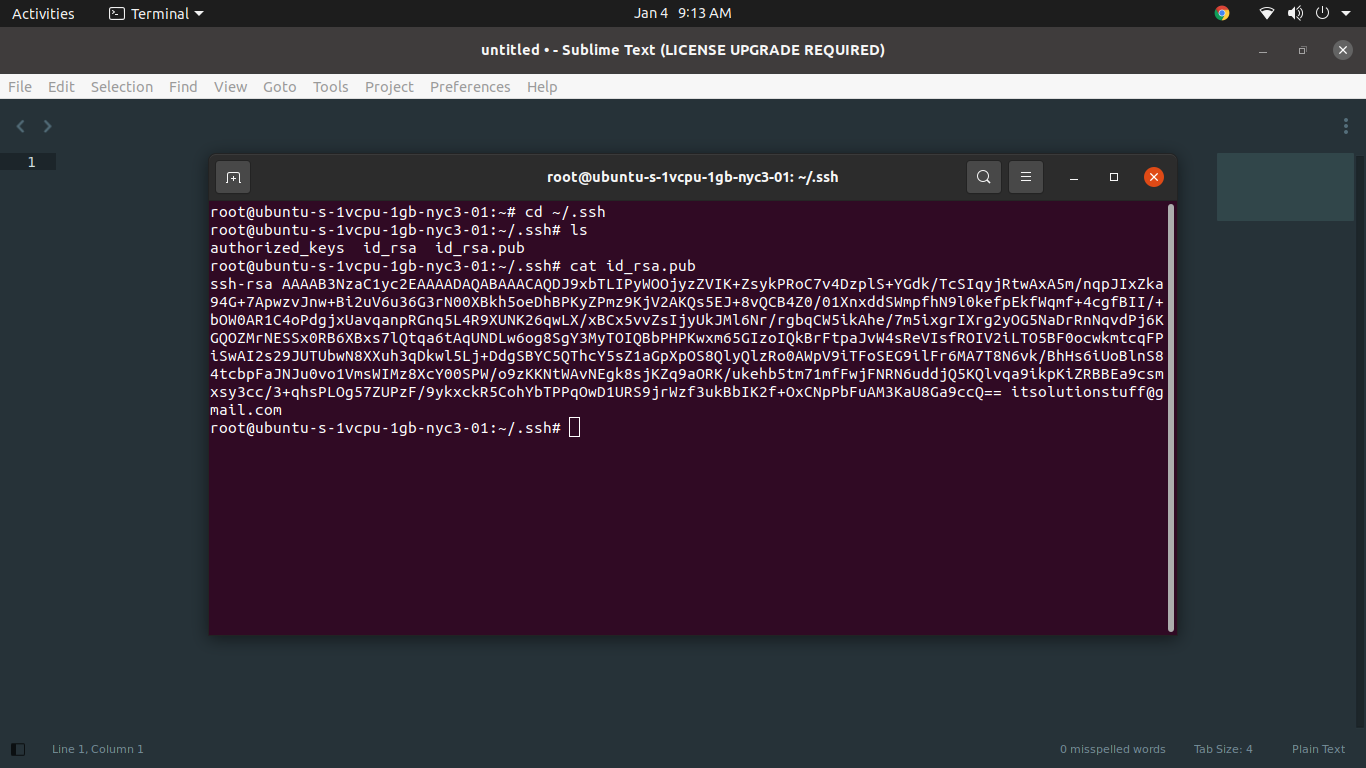The image size is (1366, 768).
Task: Click the Wi-Fi icon in the top bar
Action: (1266, 13)
